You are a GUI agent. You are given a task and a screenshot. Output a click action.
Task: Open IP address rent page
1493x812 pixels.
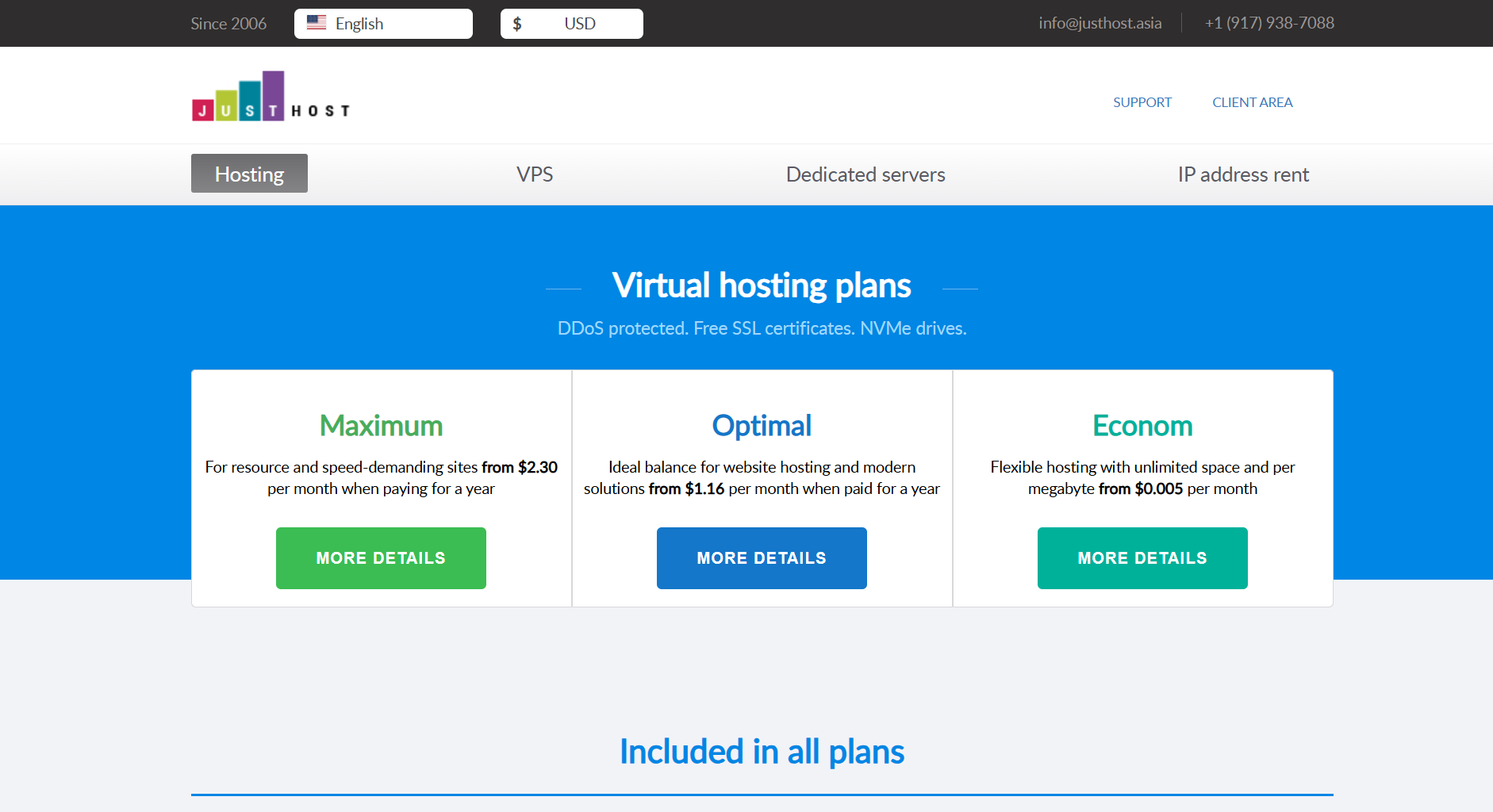(1243, 174)
